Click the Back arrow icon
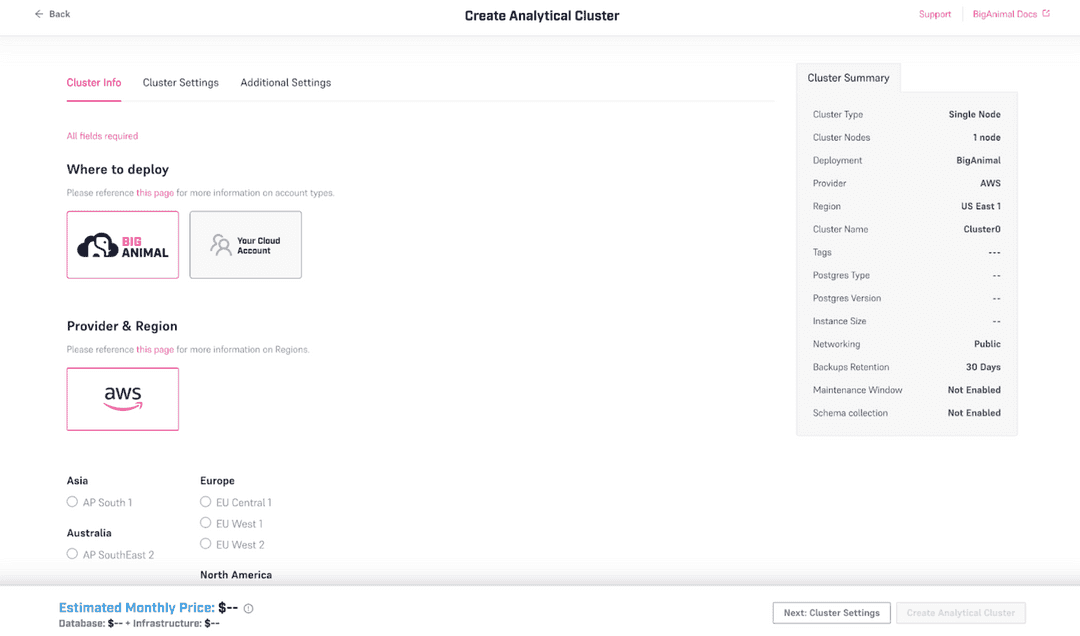This screenshot has width=1080, height=636. point(39,14)
